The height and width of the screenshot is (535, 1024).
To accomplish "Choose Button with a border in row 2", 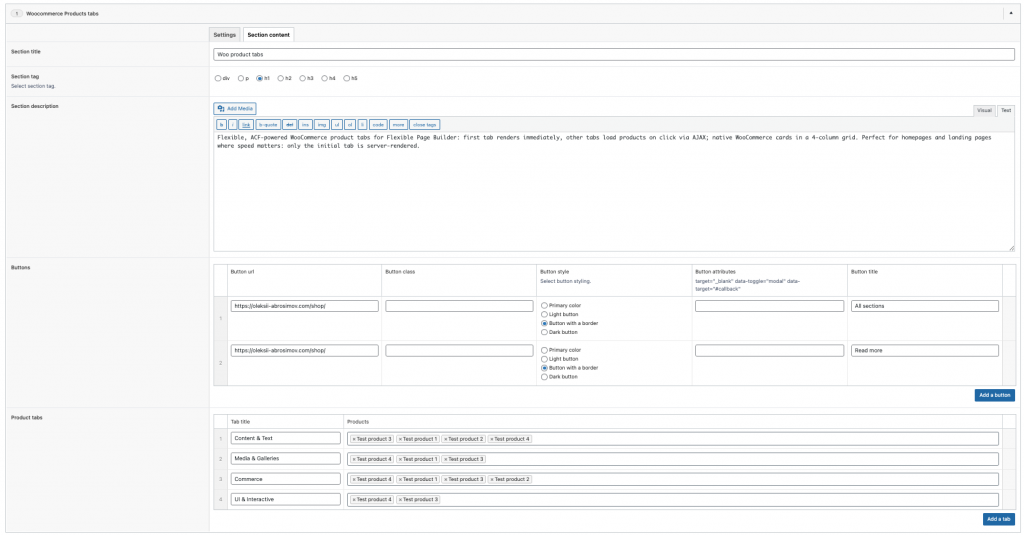I will pyautogui.click(x=544, y=368).
